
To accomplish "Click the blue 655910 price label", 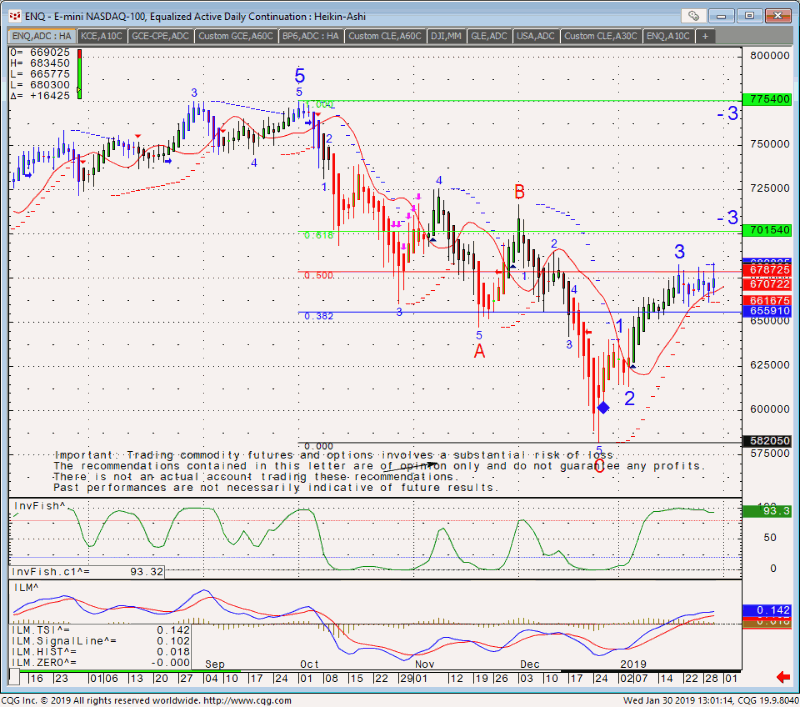I will tap(769, 312).
